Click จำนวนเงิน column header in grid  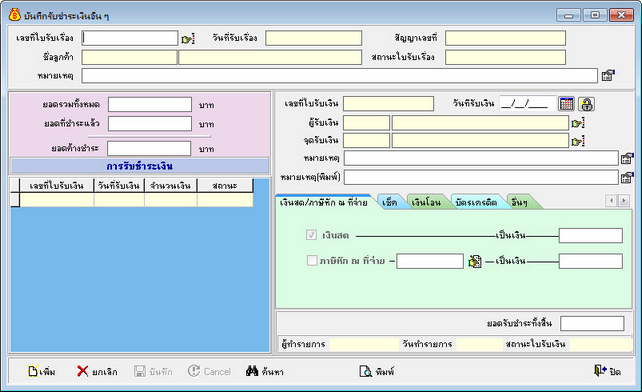[171, 186]
